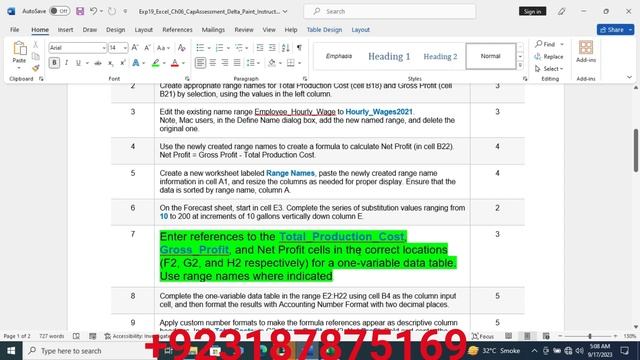Open the Borders dropdown arrow
The image size is (640, 360).
click(300, 63)
